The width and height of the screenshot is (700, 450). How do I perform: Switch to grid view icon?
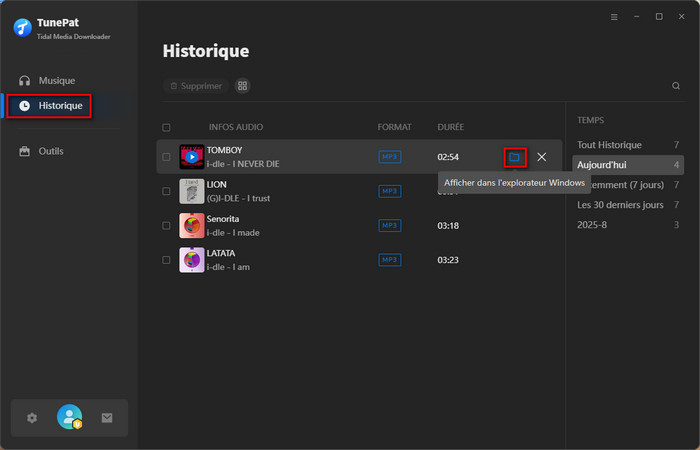pyautogui.click(x=242, y=86)
